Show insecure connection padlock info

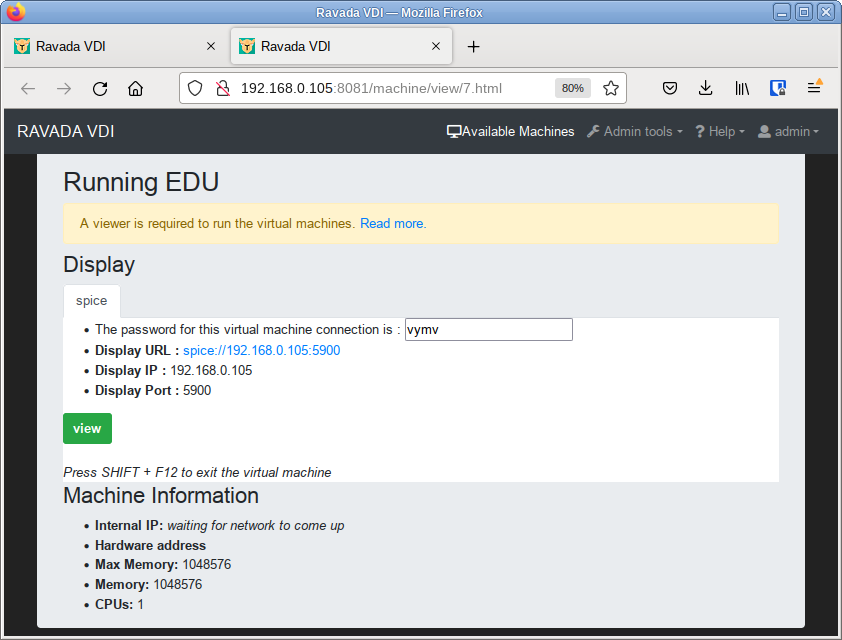click(x=223, y=89)
